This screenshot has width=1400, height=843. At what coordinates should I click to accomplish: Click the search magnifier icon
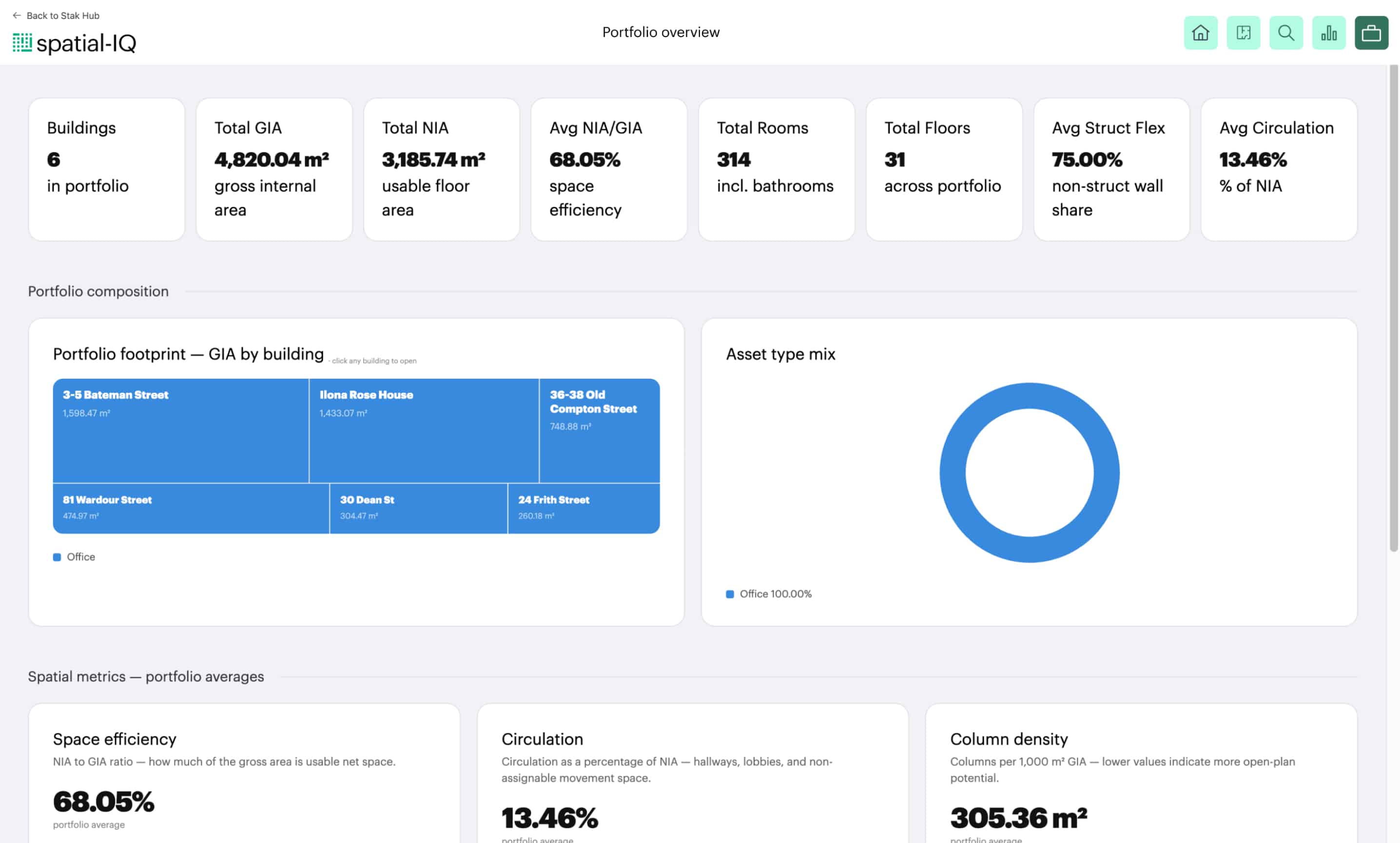click(x=1286, y=33)
